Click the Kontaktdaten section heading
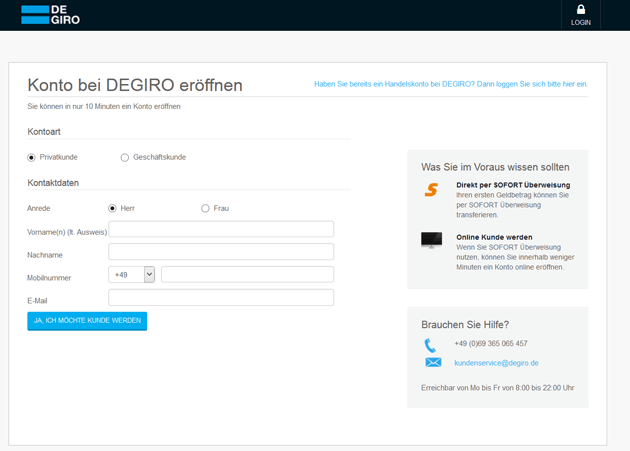The width and height of the screenshot is (630, 451). (x=53, y=183)
